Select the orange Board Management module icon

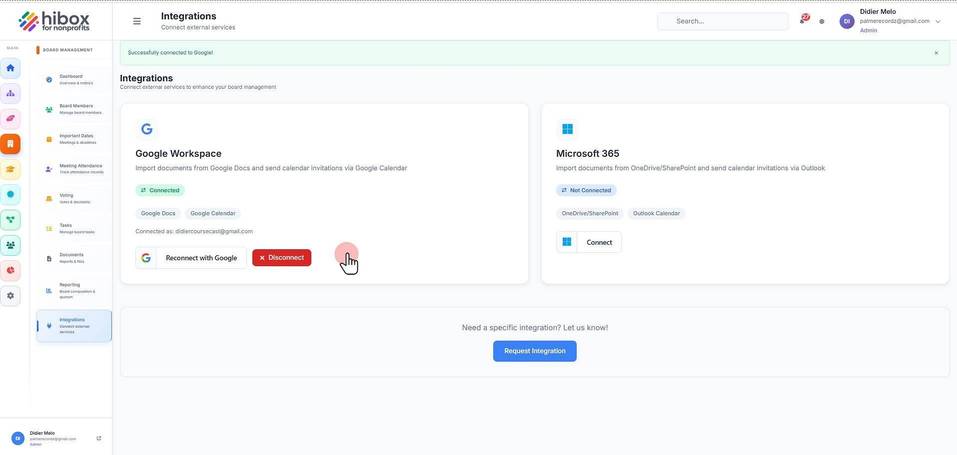click(x=10, y=144)
